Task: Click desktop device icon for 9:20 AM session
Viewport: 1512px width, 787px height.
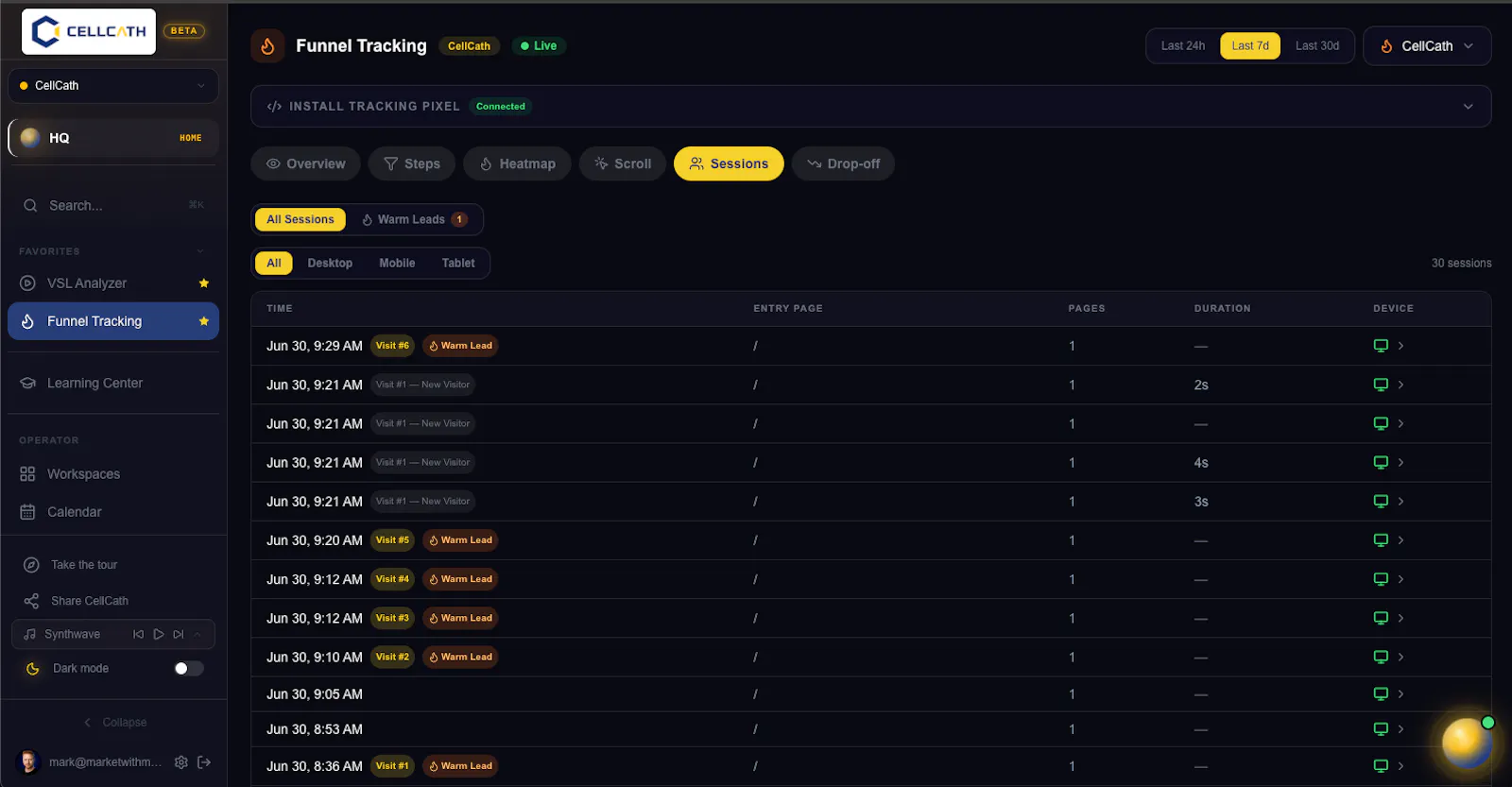Action: [x=1381, y=540]
